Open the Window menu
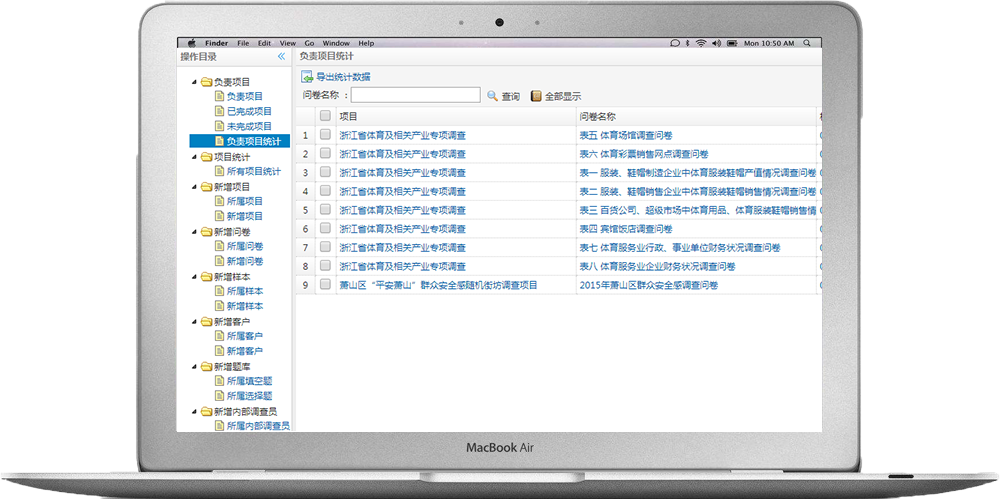The image size is (1000, 500). point(336,43)
